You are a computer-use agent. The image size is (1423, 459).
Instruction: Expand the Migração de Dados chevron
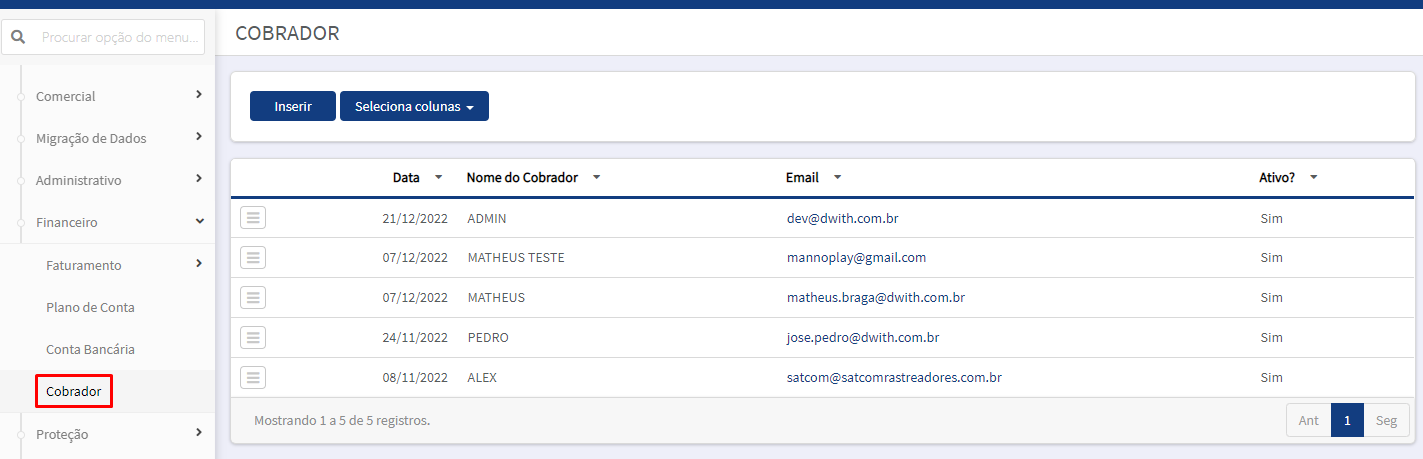tap(199, 136)
